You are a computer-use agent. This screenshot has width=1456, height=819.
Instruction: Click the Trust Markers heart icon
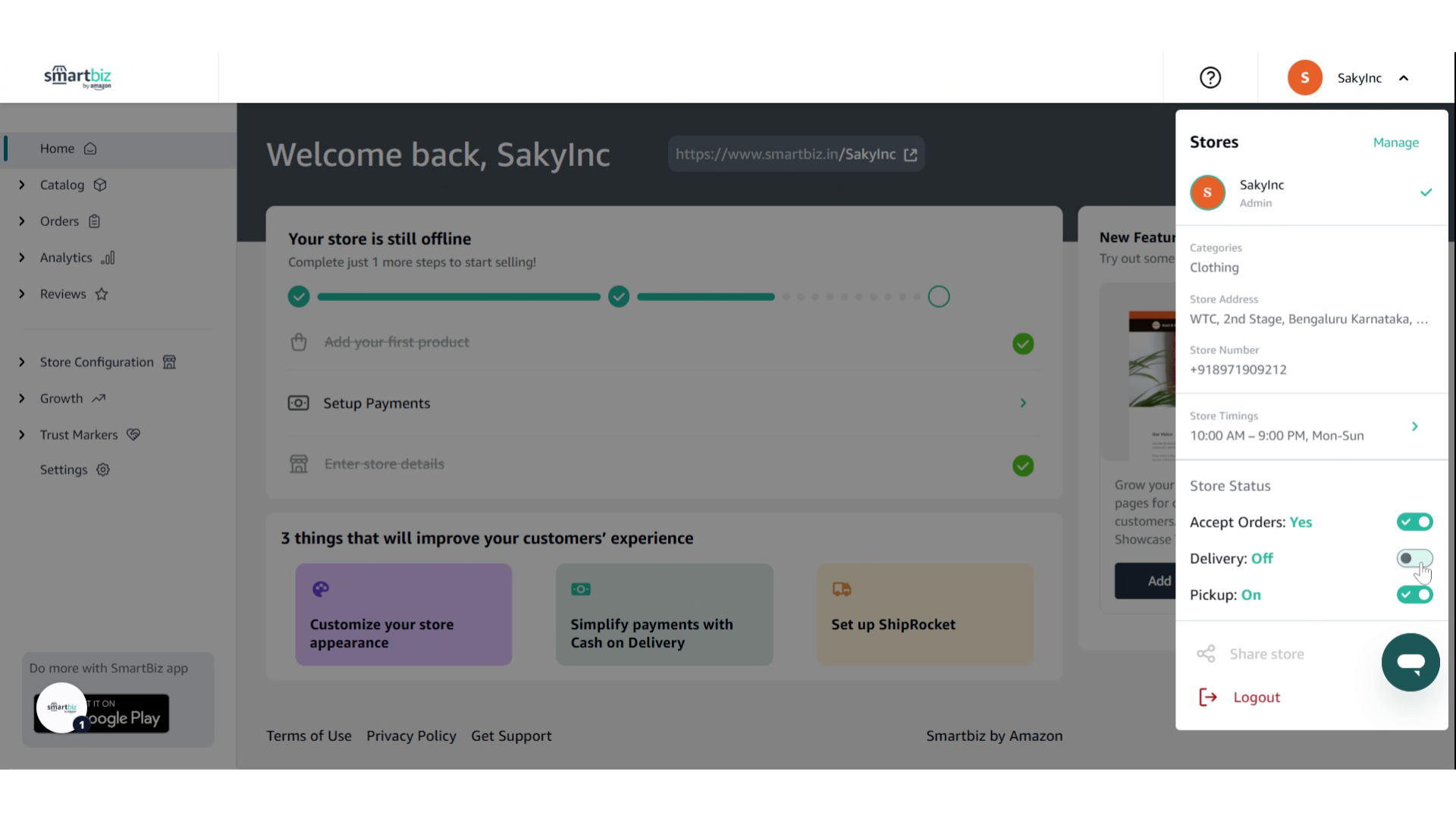[133, 435]
